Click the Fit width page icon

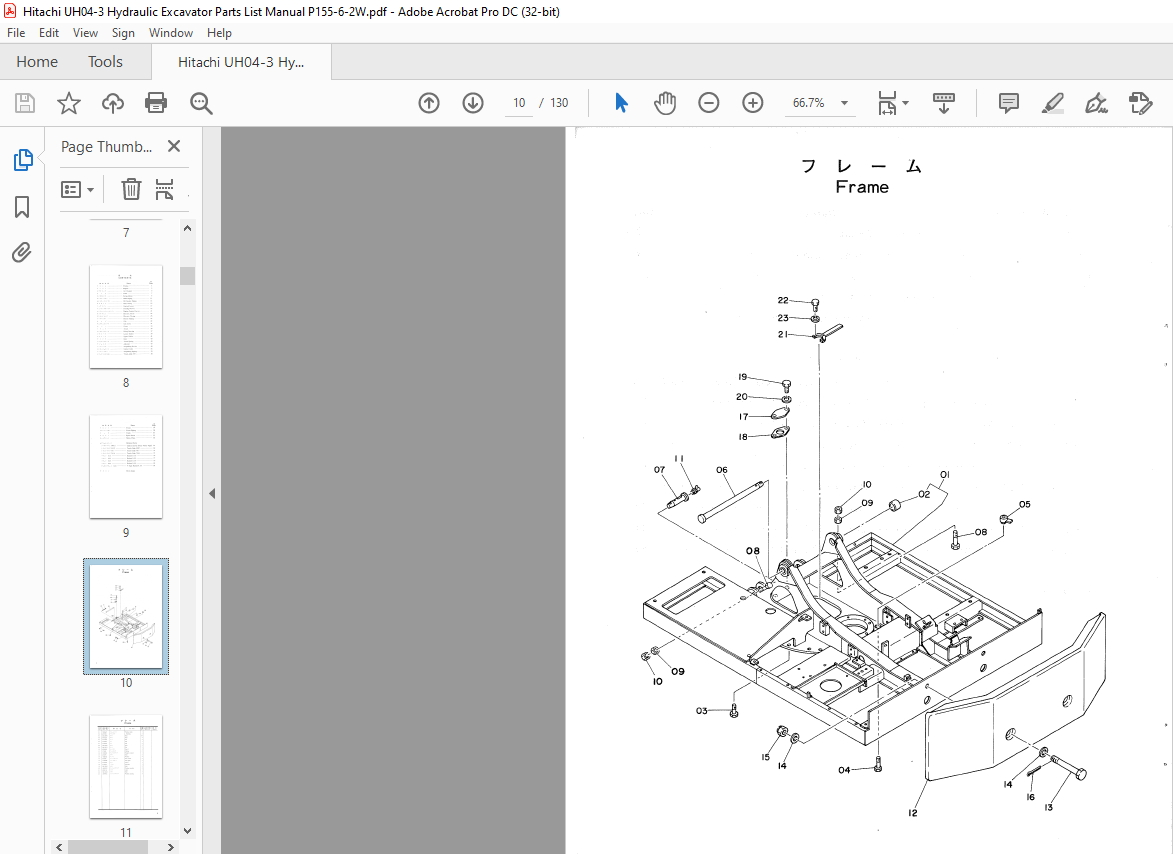[886, 103]
